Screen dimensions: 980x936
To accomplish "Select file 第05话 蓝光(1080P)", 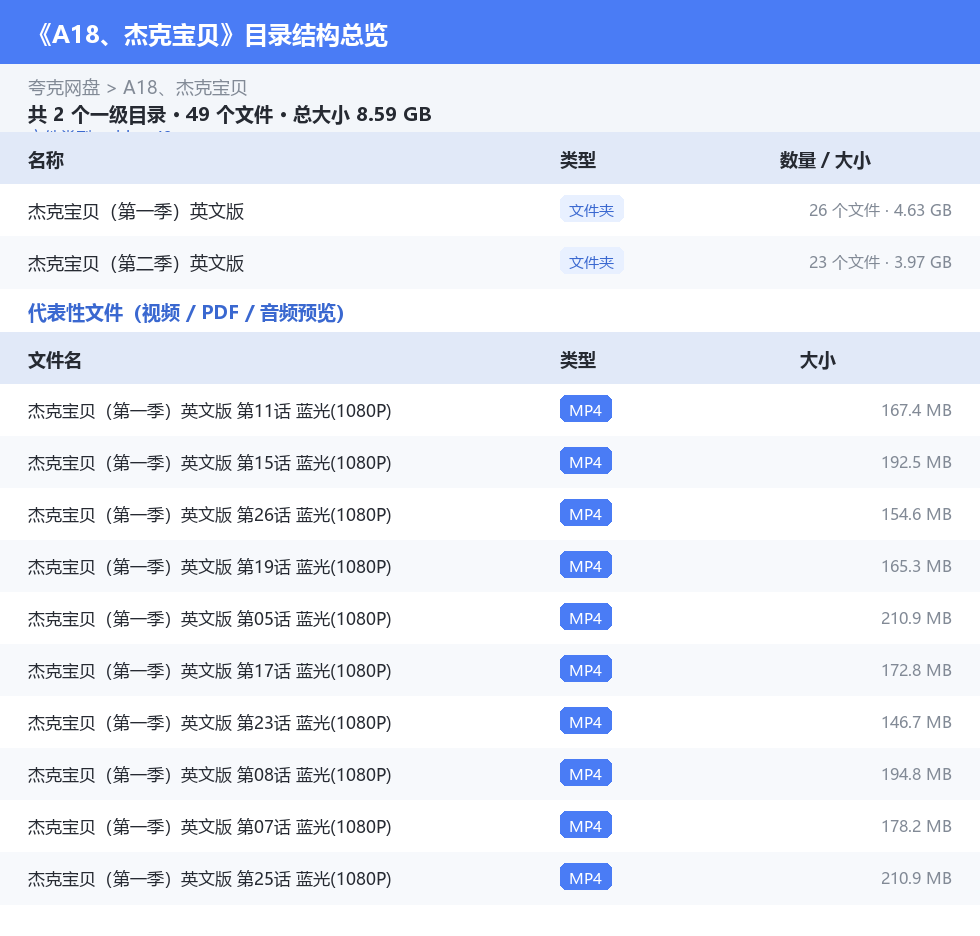I will pyautogui.click(x=209, y=618).
